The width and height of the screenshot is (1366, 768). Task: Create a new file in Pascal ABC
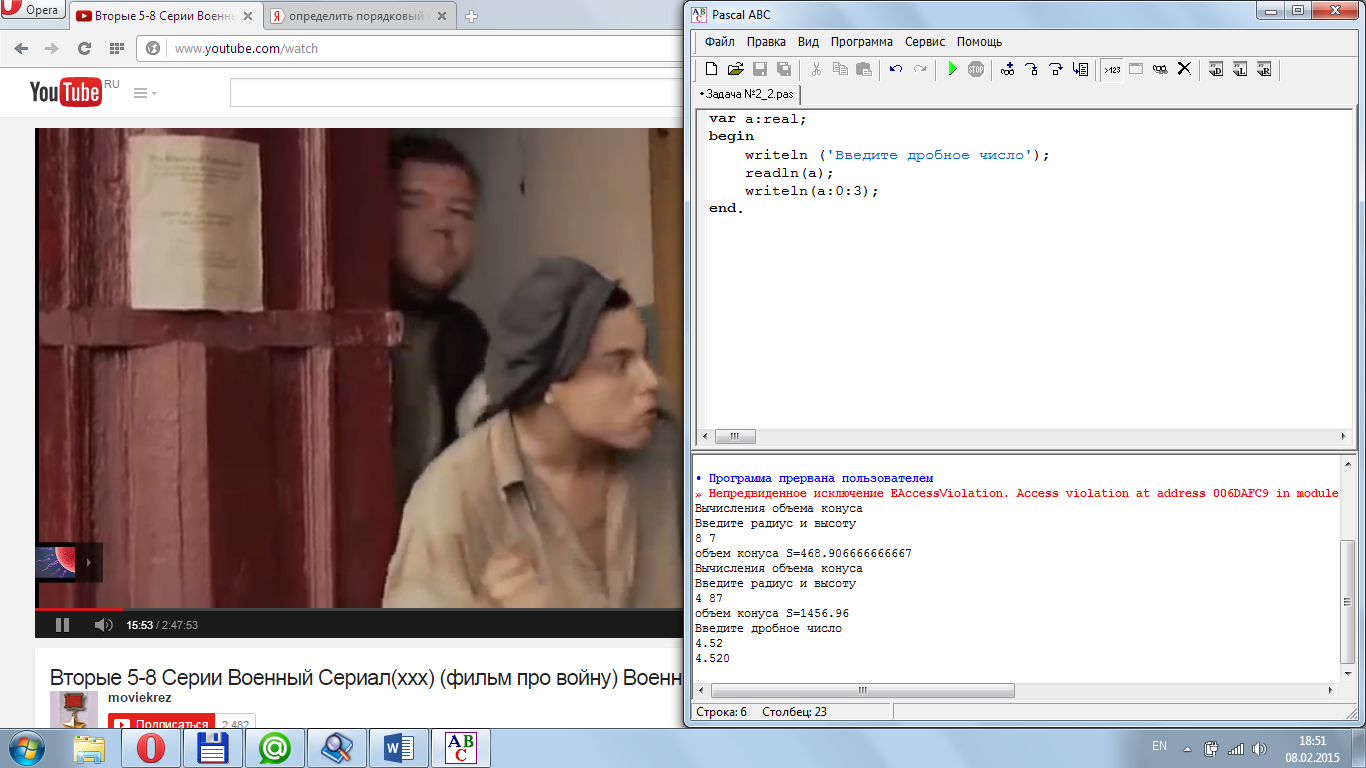tap(711, 69)
